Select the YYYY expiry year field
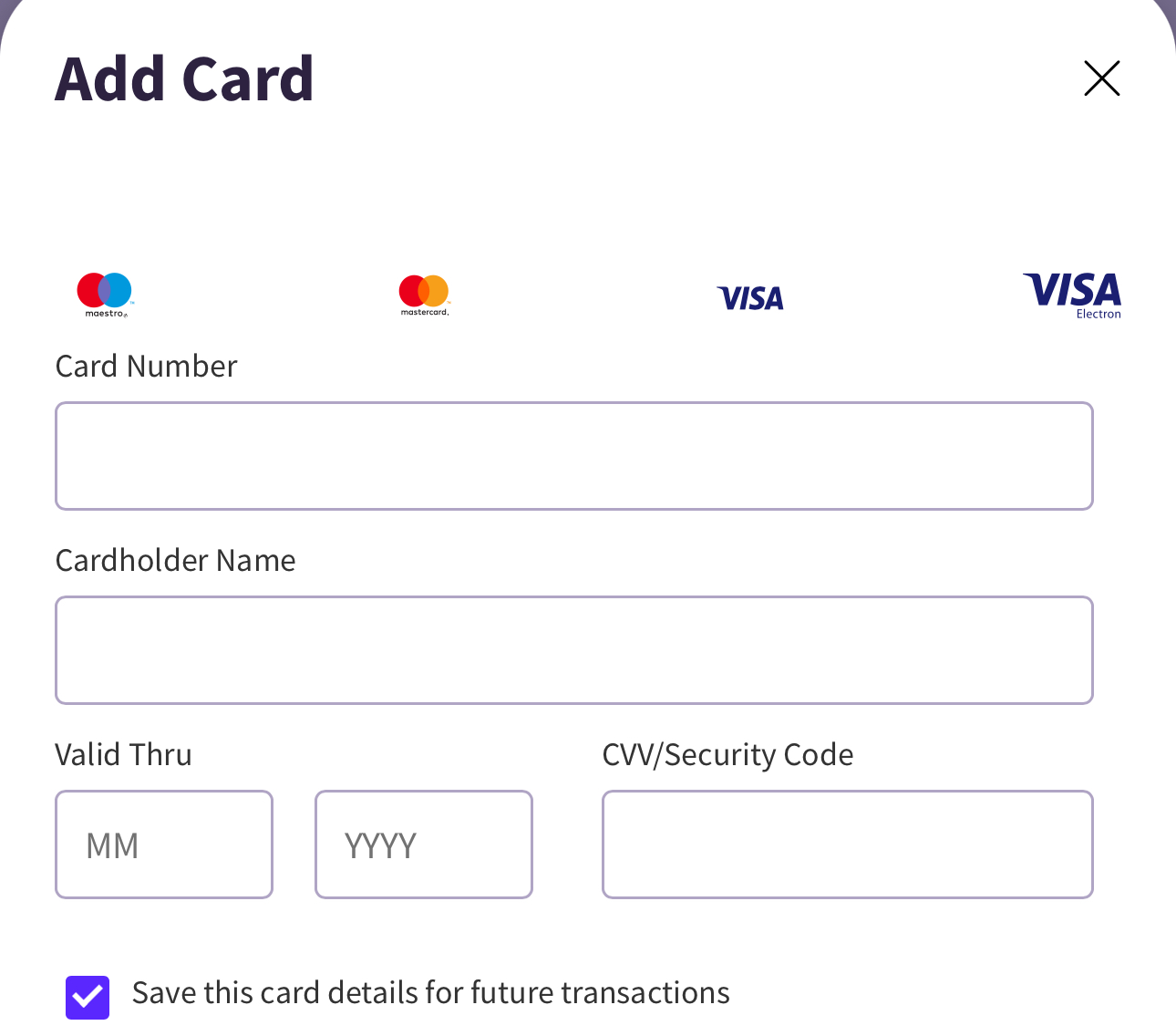This screenshot has width=1176, height=1036. 424,844
